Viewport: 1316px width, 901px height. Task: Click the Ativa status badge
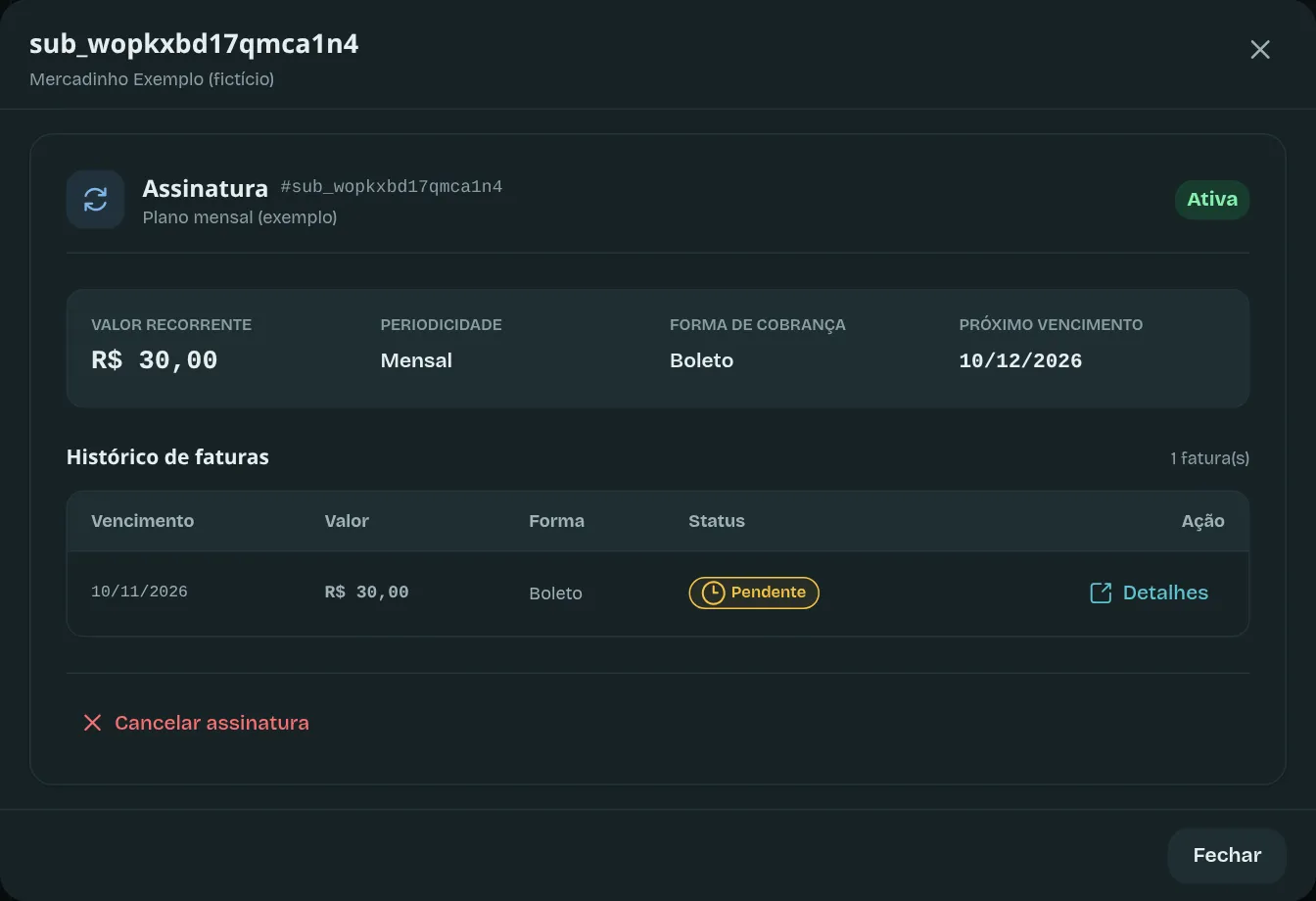[1212, 200]
